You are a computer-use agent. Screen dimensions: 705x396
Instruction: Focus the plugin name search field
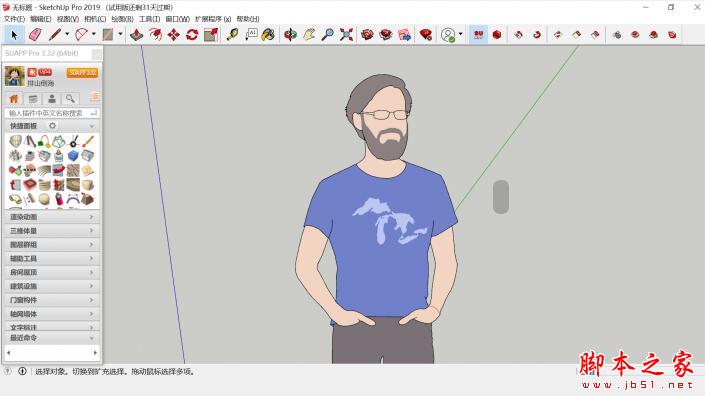pos(52,113)
